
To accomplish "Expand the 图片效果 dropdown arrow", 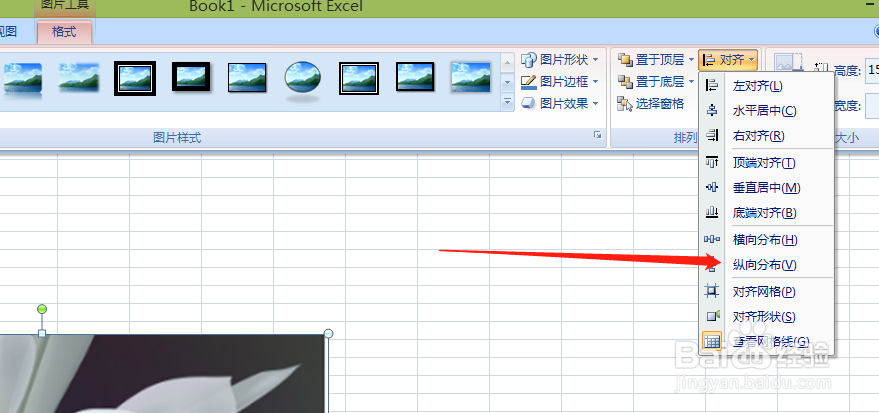I will click(x=595, y=104).
